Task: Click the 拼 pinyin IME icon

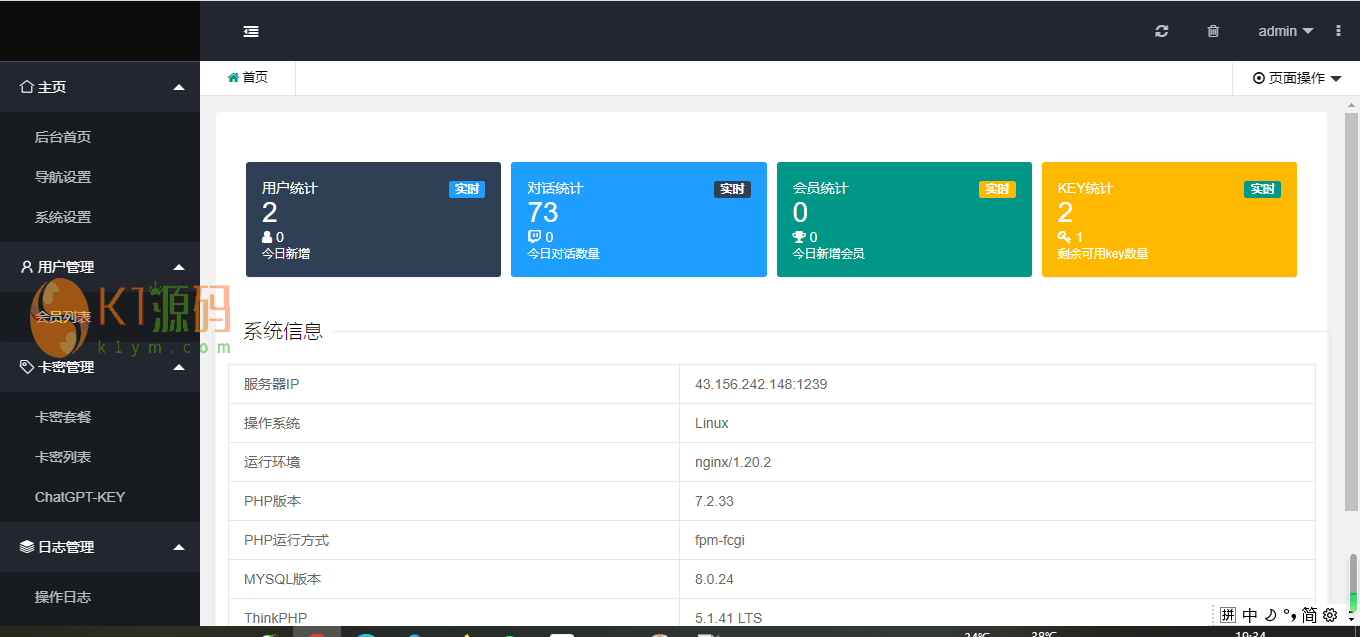Action: (1228, 615)
